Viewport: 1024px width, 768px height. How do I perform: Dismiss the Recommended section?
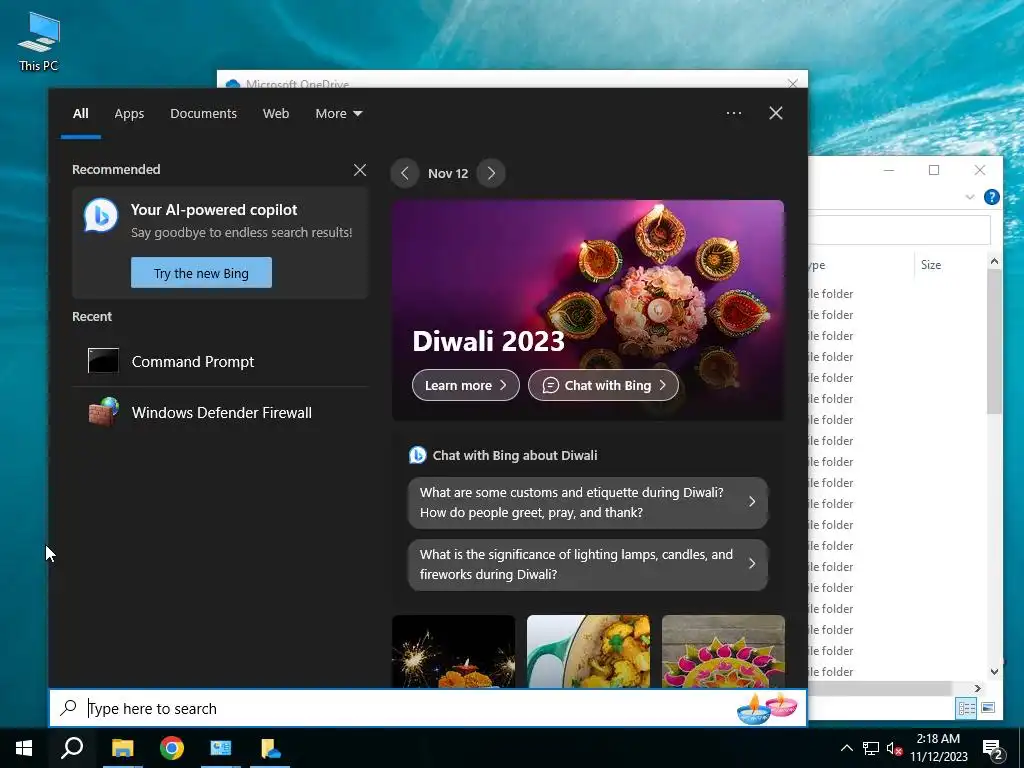(360, 170)
